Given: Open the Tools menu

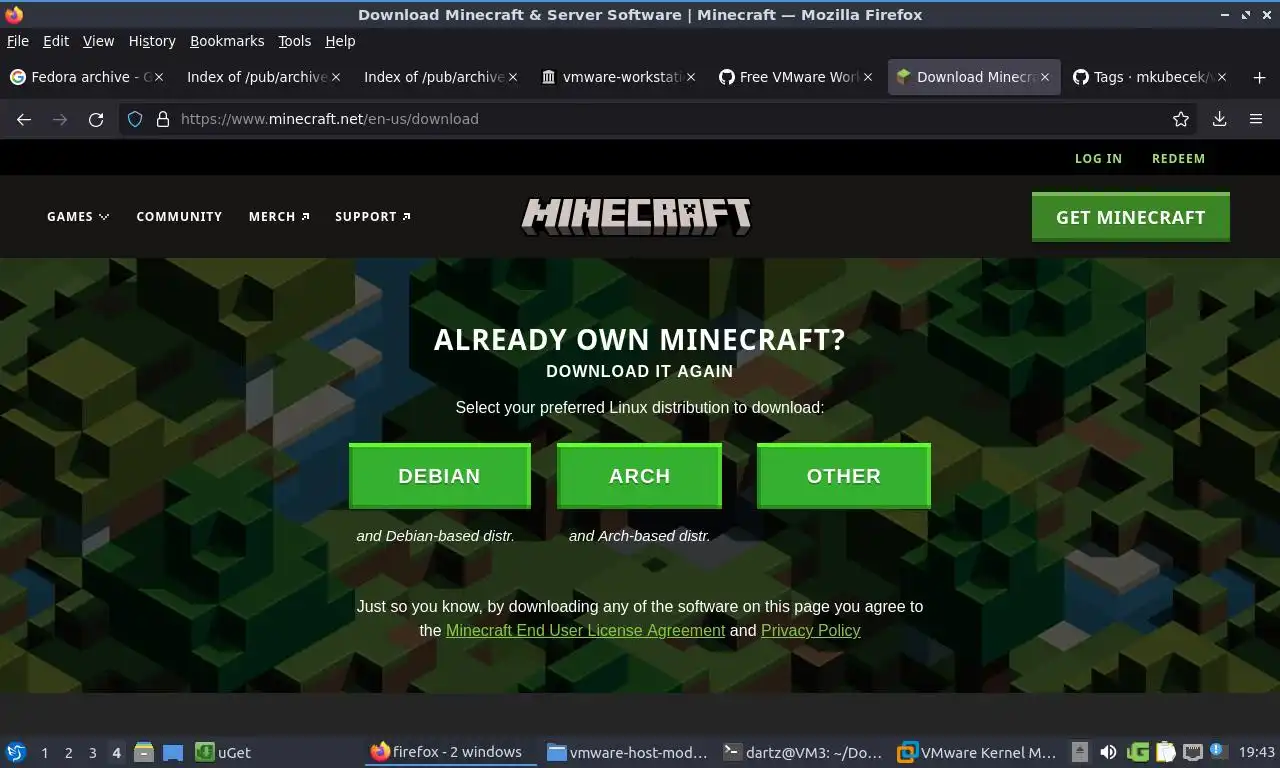Looking at the screenshot, I should click(295, 41).
